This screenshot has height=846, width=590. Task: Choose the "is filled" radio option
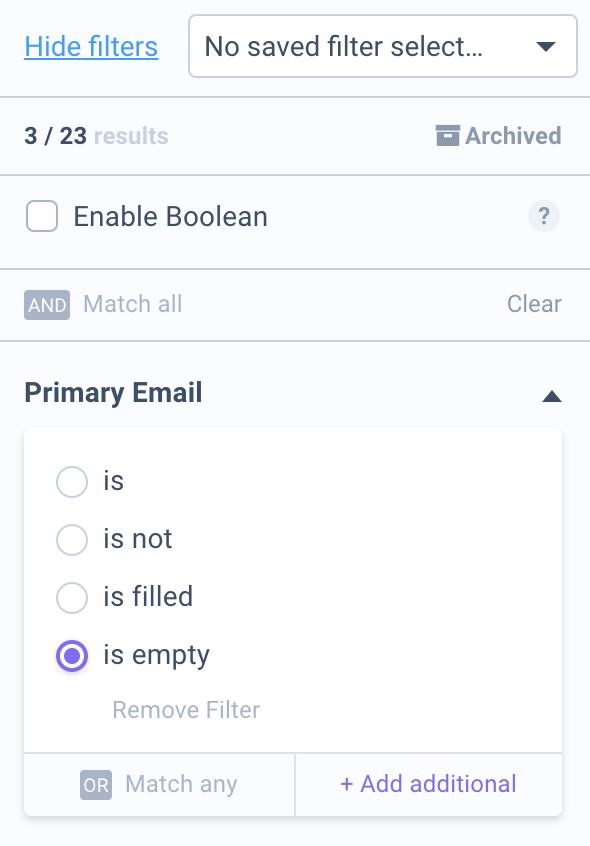coord(72,597)
